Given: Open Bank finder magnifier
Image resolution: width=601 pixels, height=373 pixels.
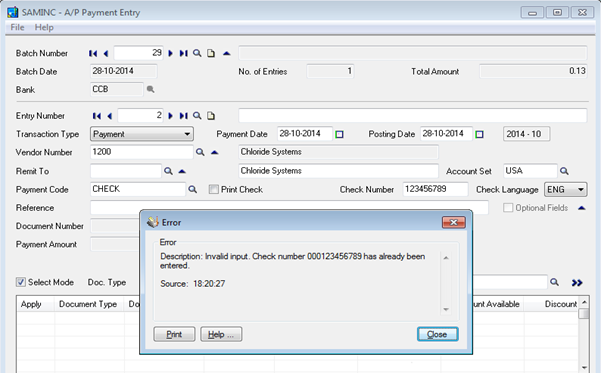Looking at the screenshot, I should coord(151,89).
